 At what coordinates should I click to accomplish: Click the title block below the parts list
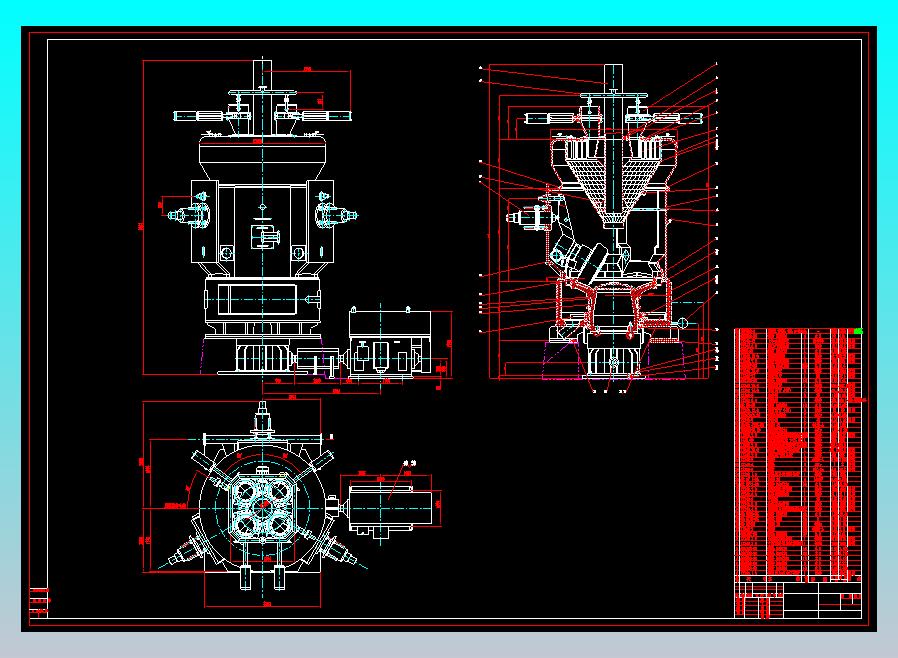798,600
